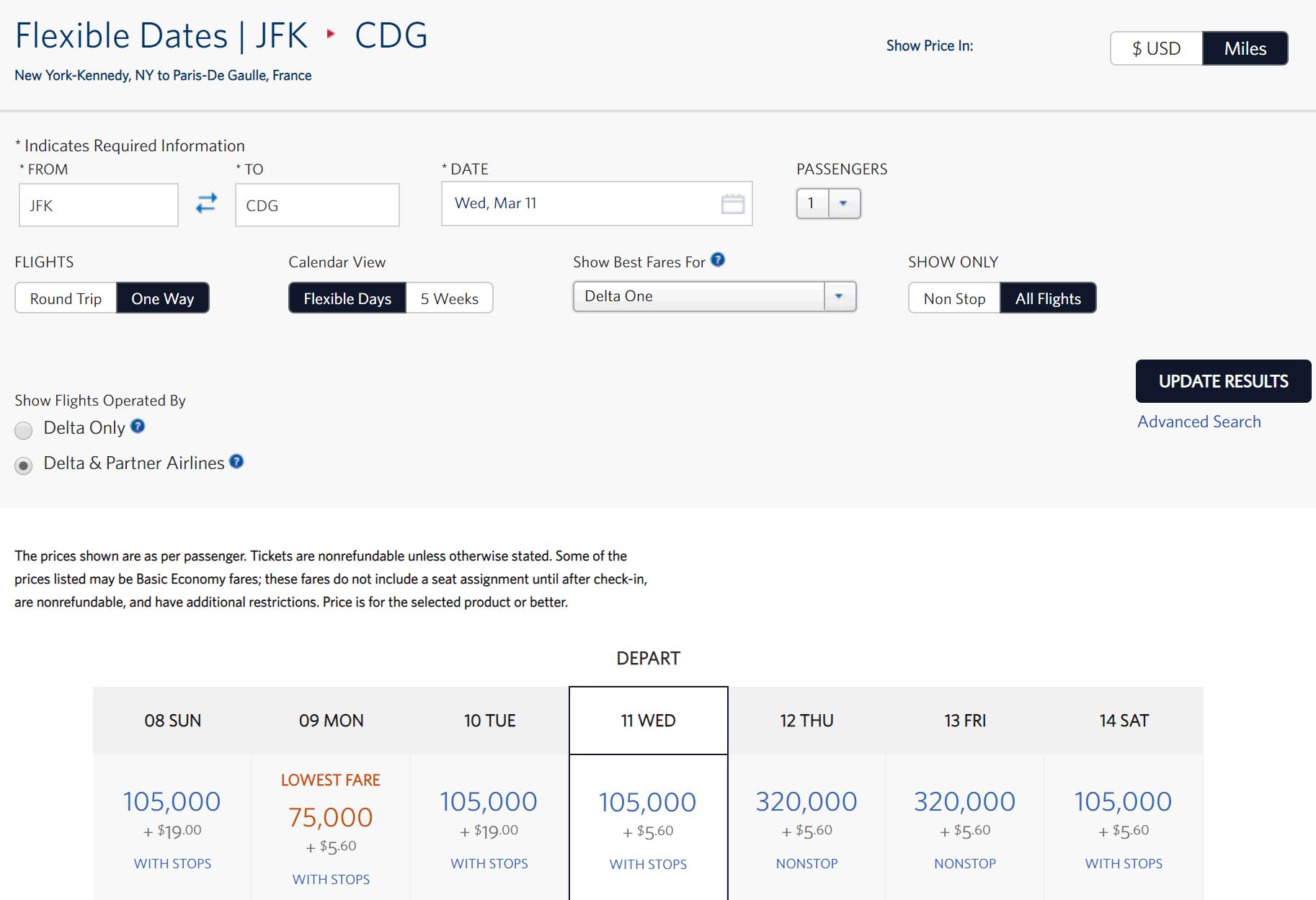Open the date picker calendar icon
1316x900 pixels.
coord(732,204)
